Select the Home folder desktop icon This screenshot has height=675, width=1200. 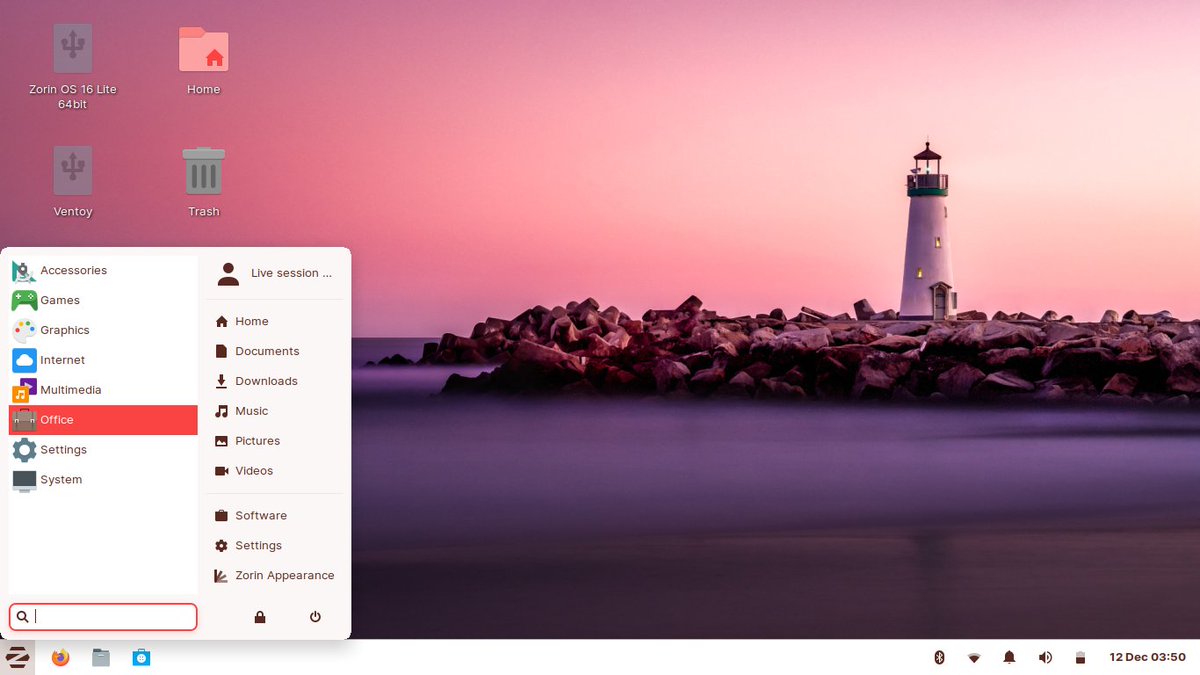point(204,61)
